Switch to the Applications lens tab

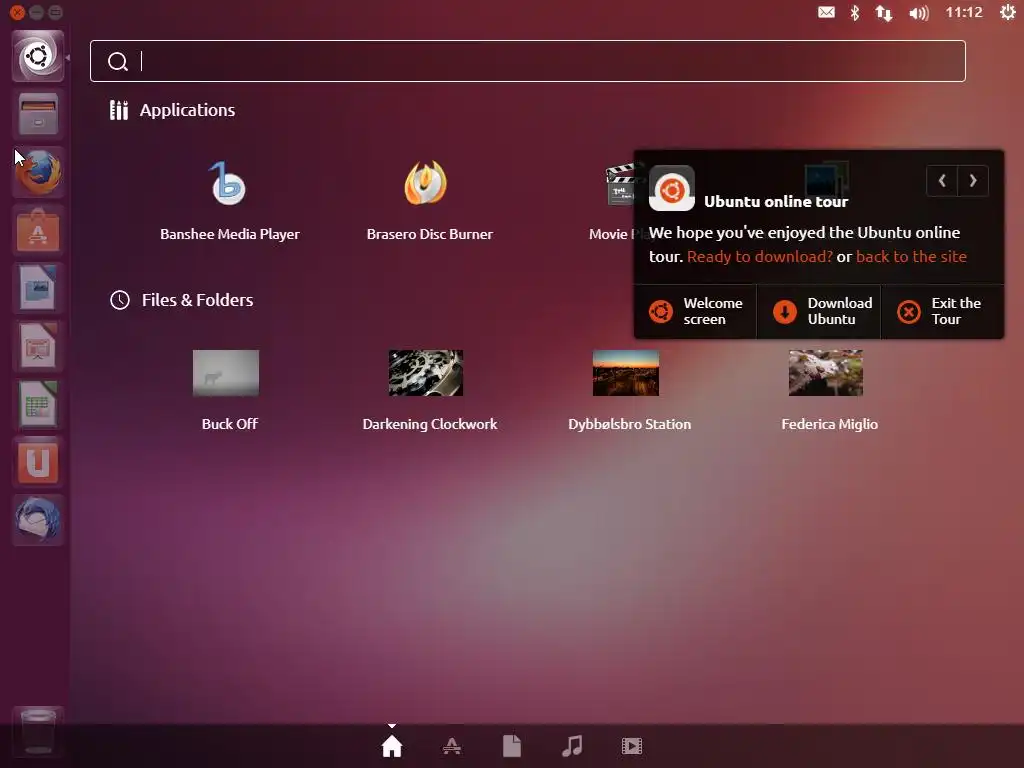452,746
